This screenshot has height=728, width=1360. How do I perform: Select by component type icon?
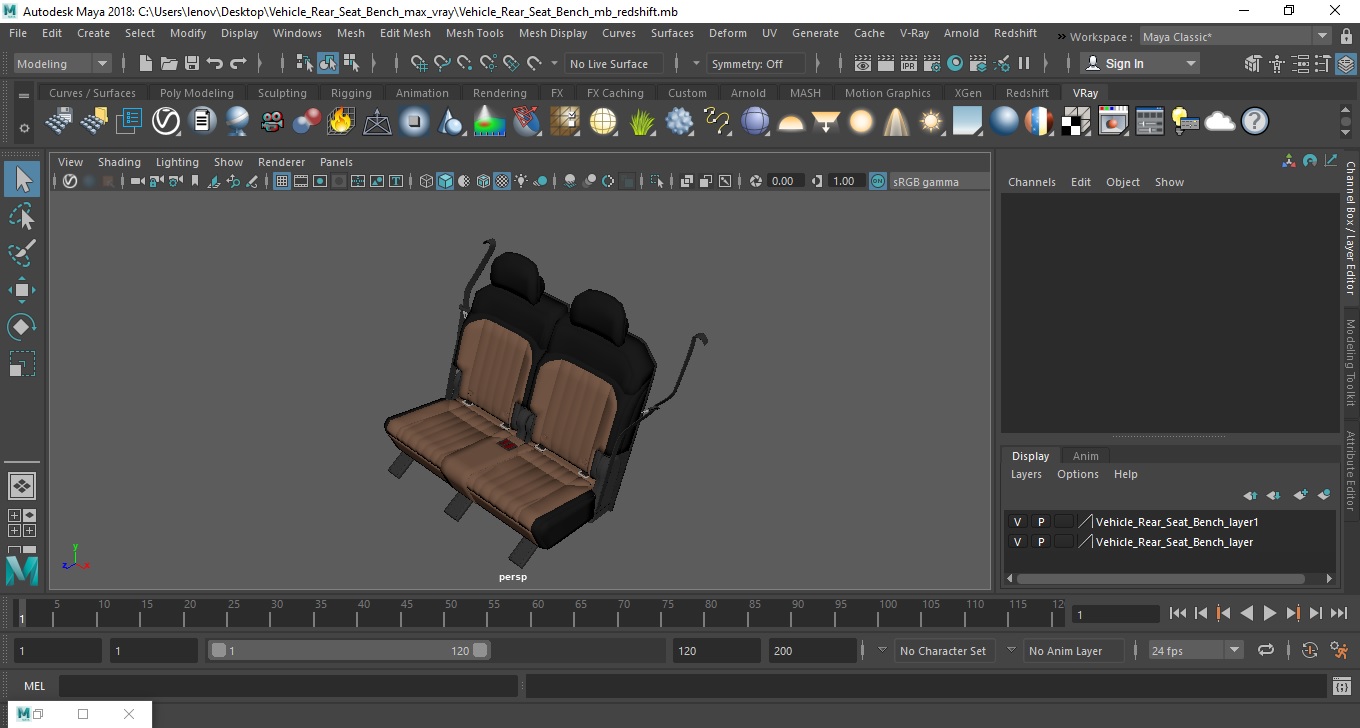click(x=351, y=63)
